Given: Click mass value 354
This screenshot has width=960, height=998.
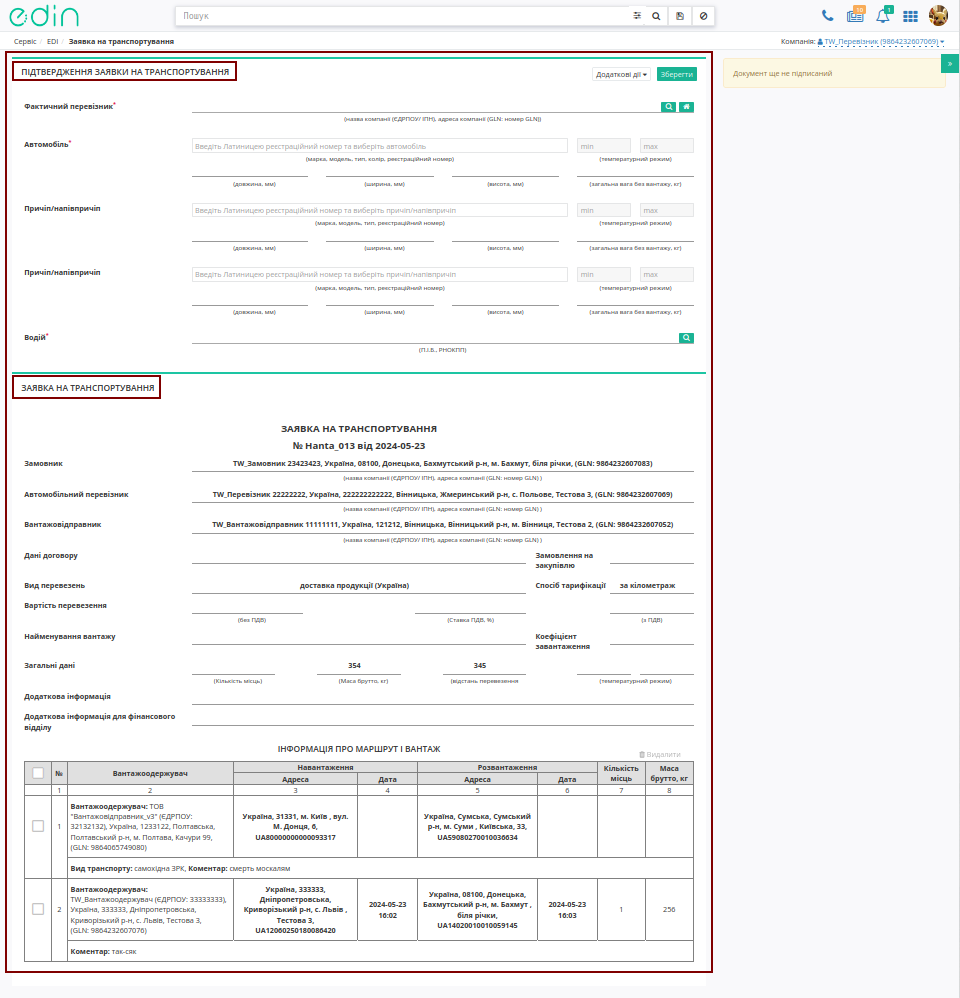Looking at the screenshot, I should click(x=355, y=666).
